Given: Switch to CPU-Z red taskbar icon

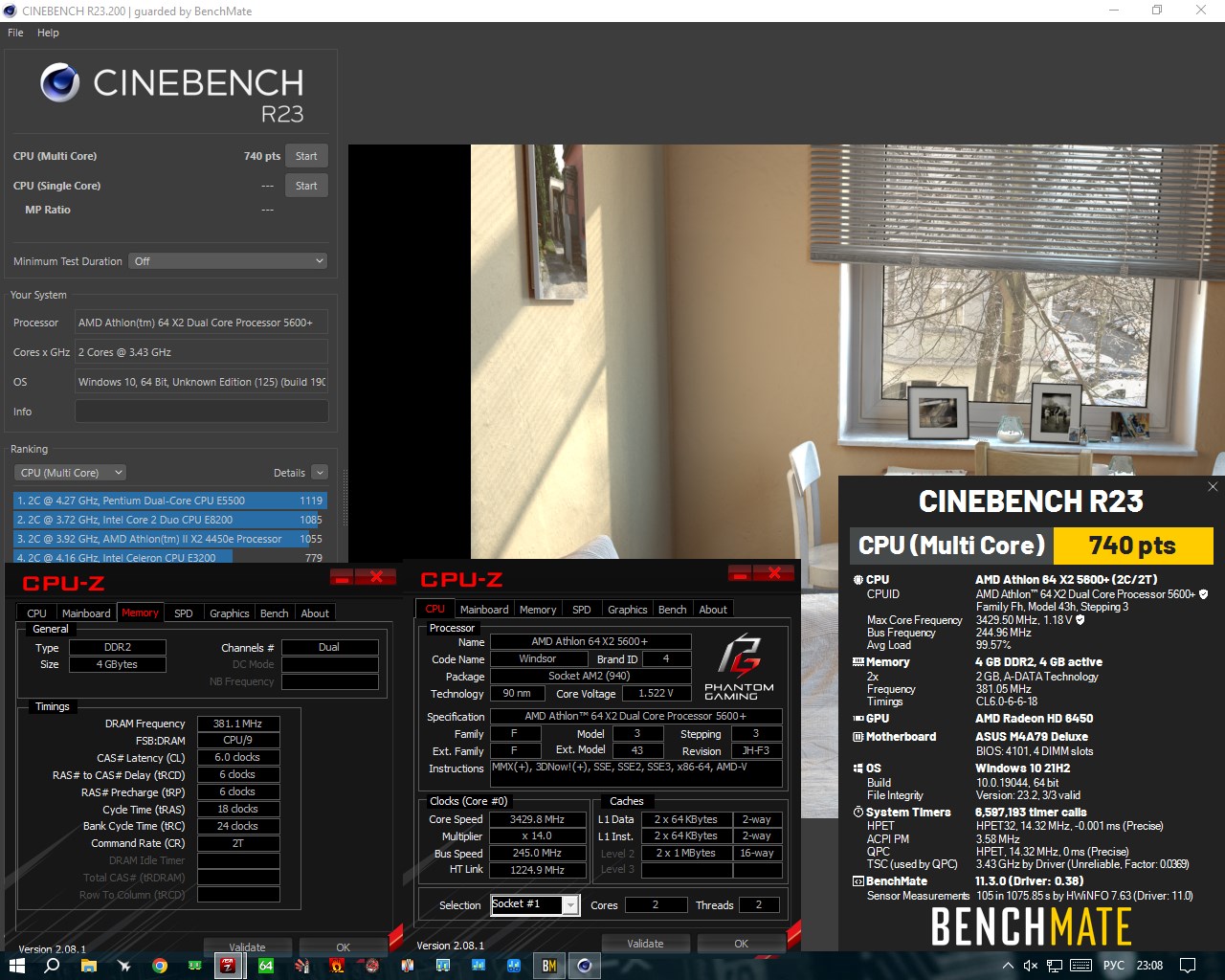Looking at the screenshot, I should 228,966.
